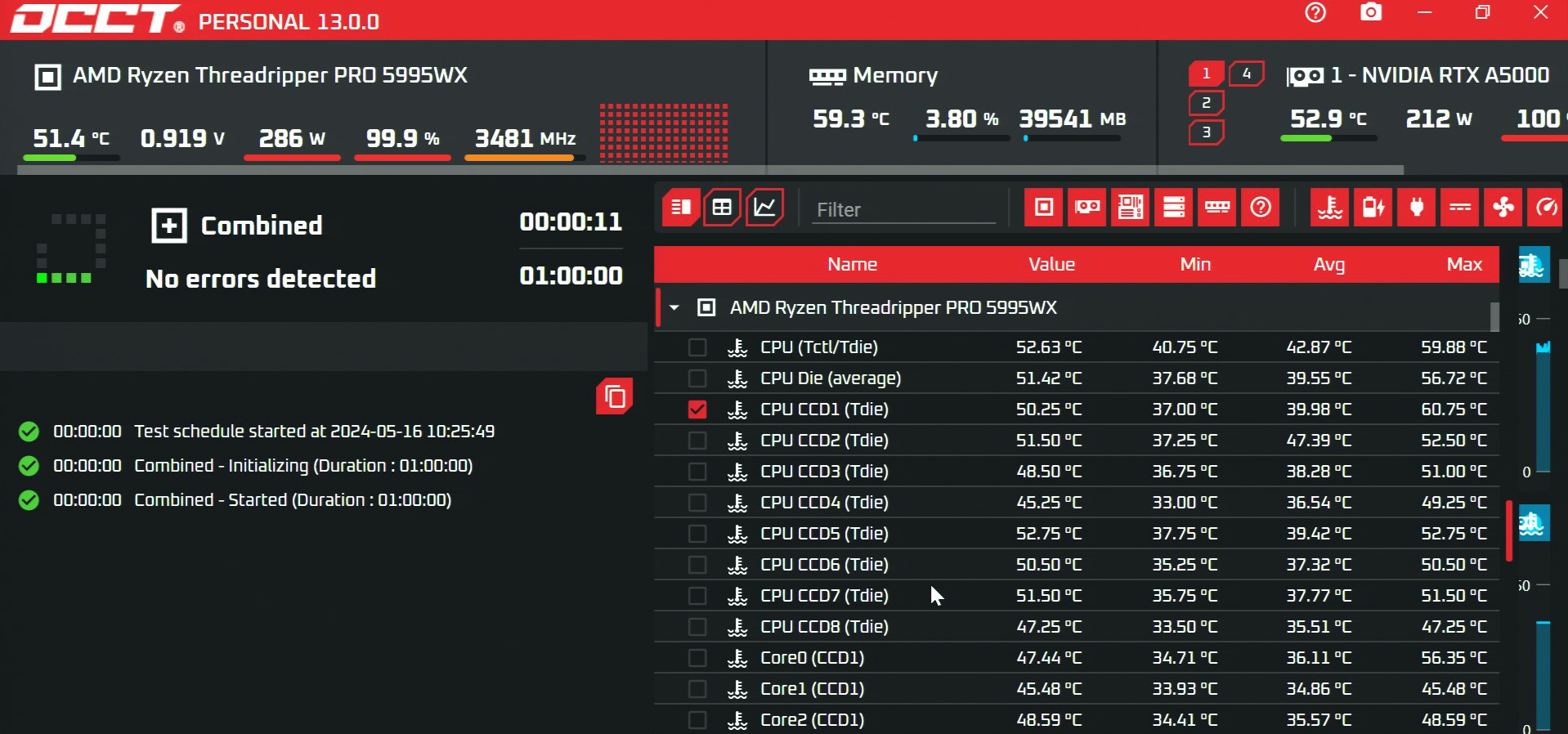Check the CPU CCD4 (Tdie) checkbox
Image resolution: width=1568 pixels, height=734 pixels.
point(697,503)
